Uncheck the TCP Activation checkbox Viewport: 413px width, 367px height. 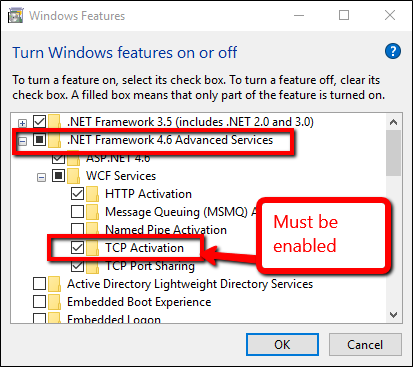click(77, 247)
